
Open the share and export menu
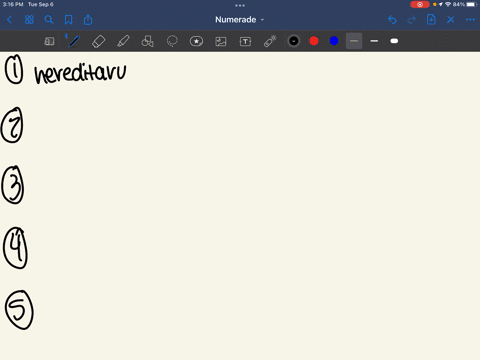pyautogui.click(x=88, y=20)
